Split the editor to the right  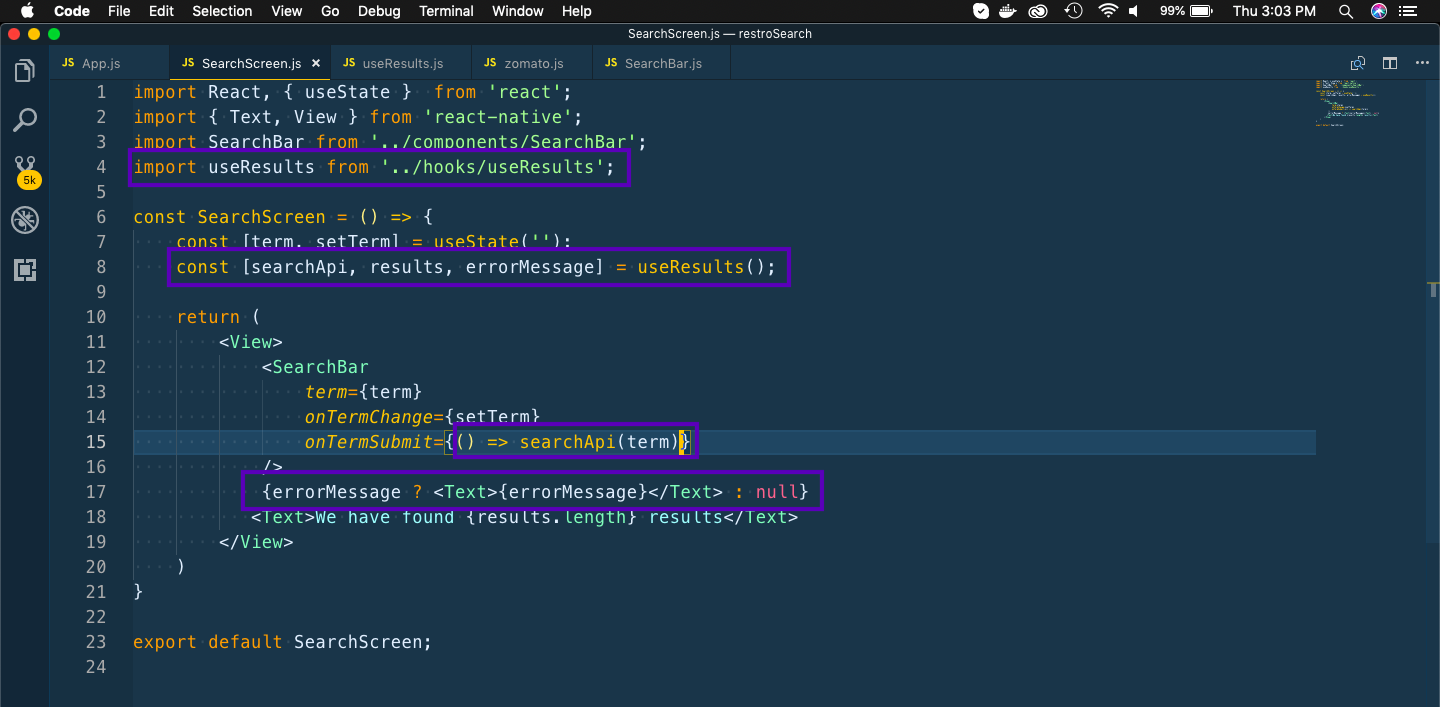click(1390, 63)
